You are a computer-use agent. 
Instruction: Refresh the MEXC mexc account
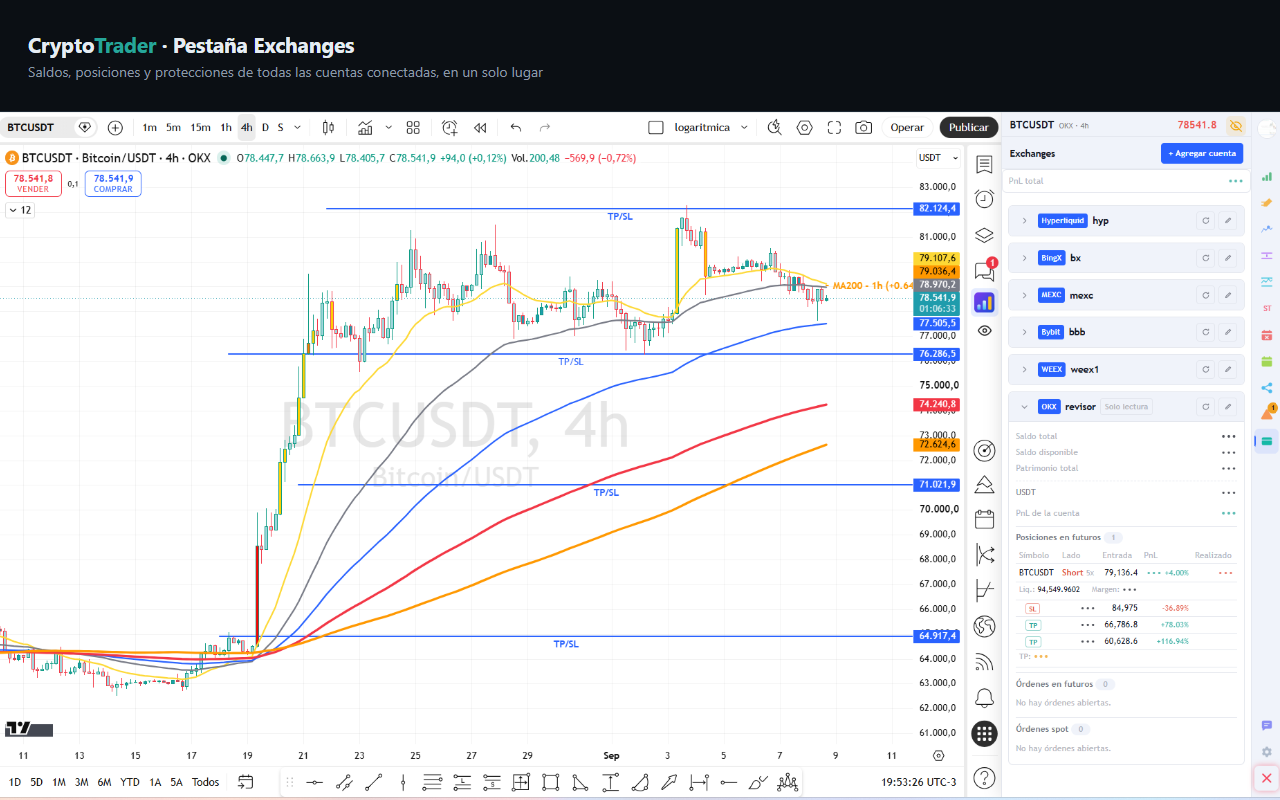coord(1206,295)
